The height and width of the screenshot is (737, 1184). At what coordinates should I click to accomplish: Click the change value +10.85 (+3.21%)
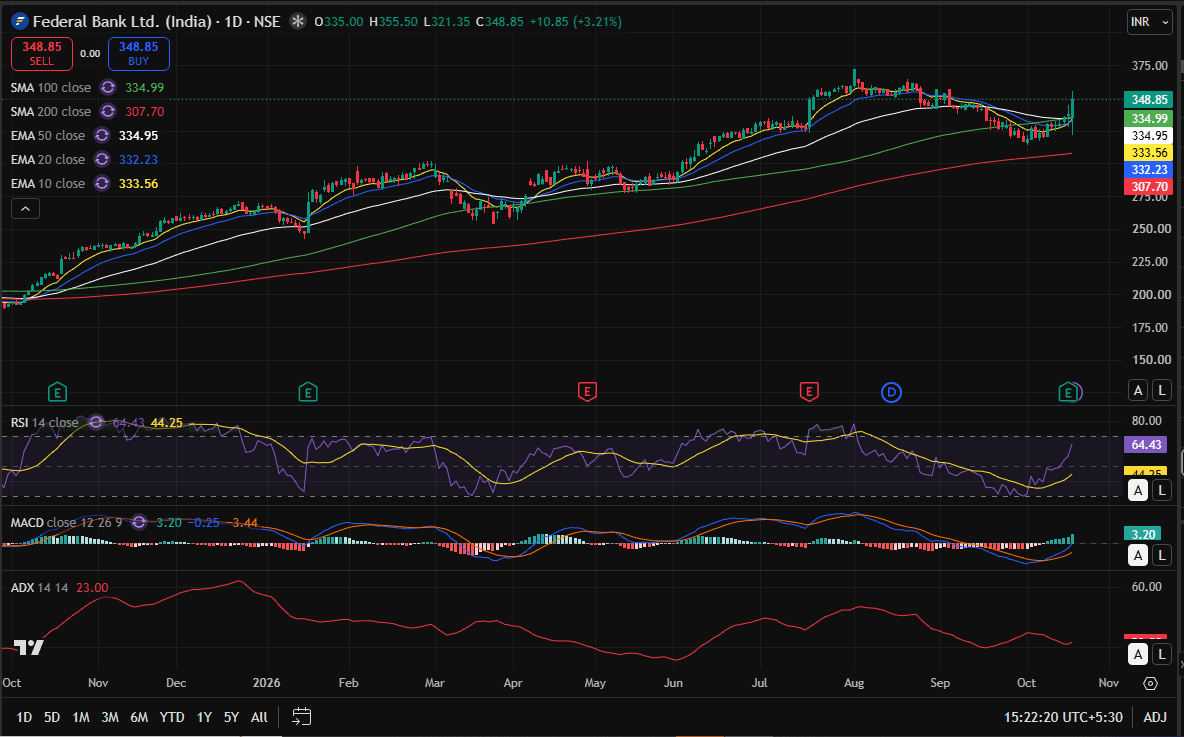click(575, 22)
